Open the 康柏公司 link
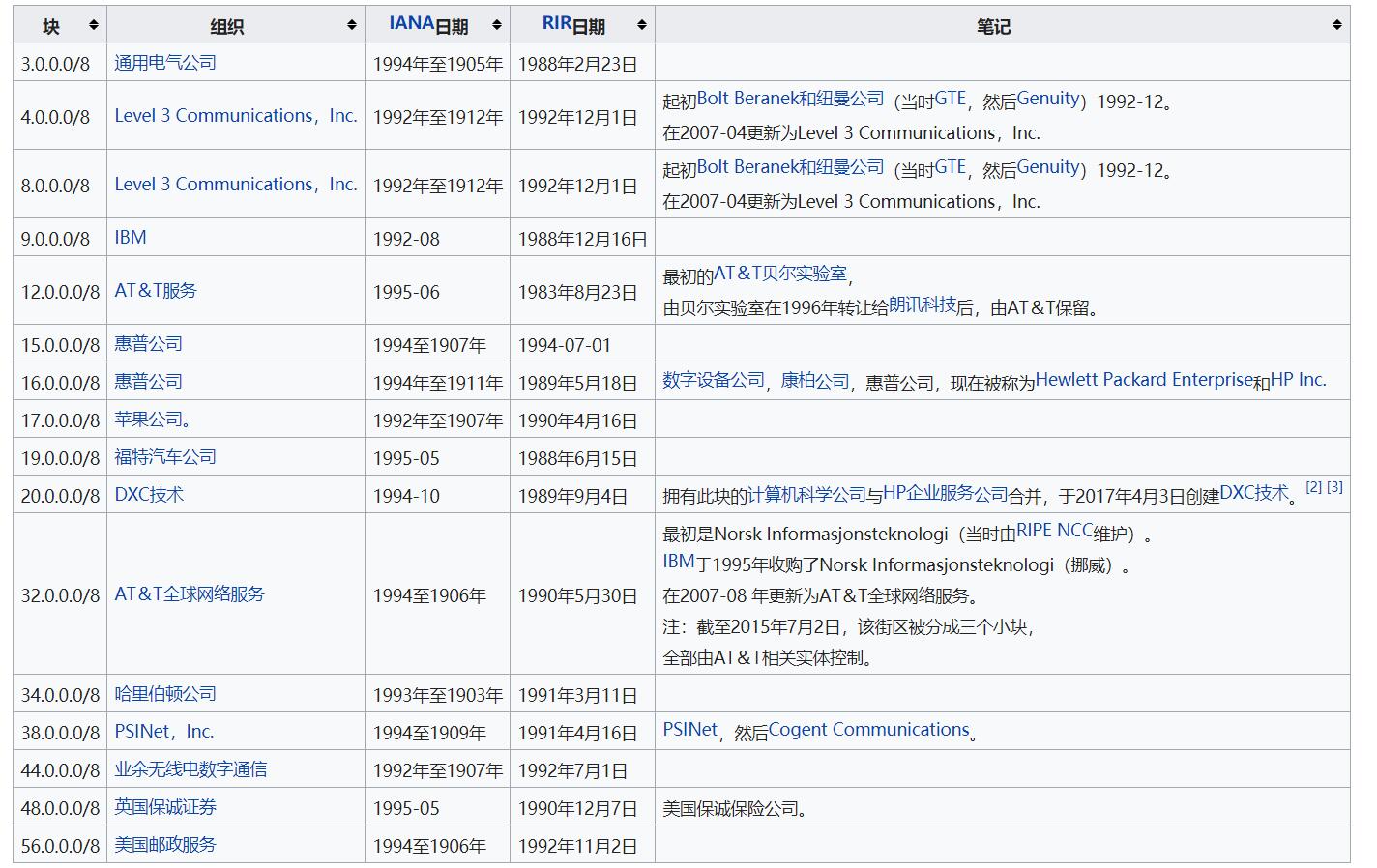This screenshot has height=868, width=1377. coord(815,381)
